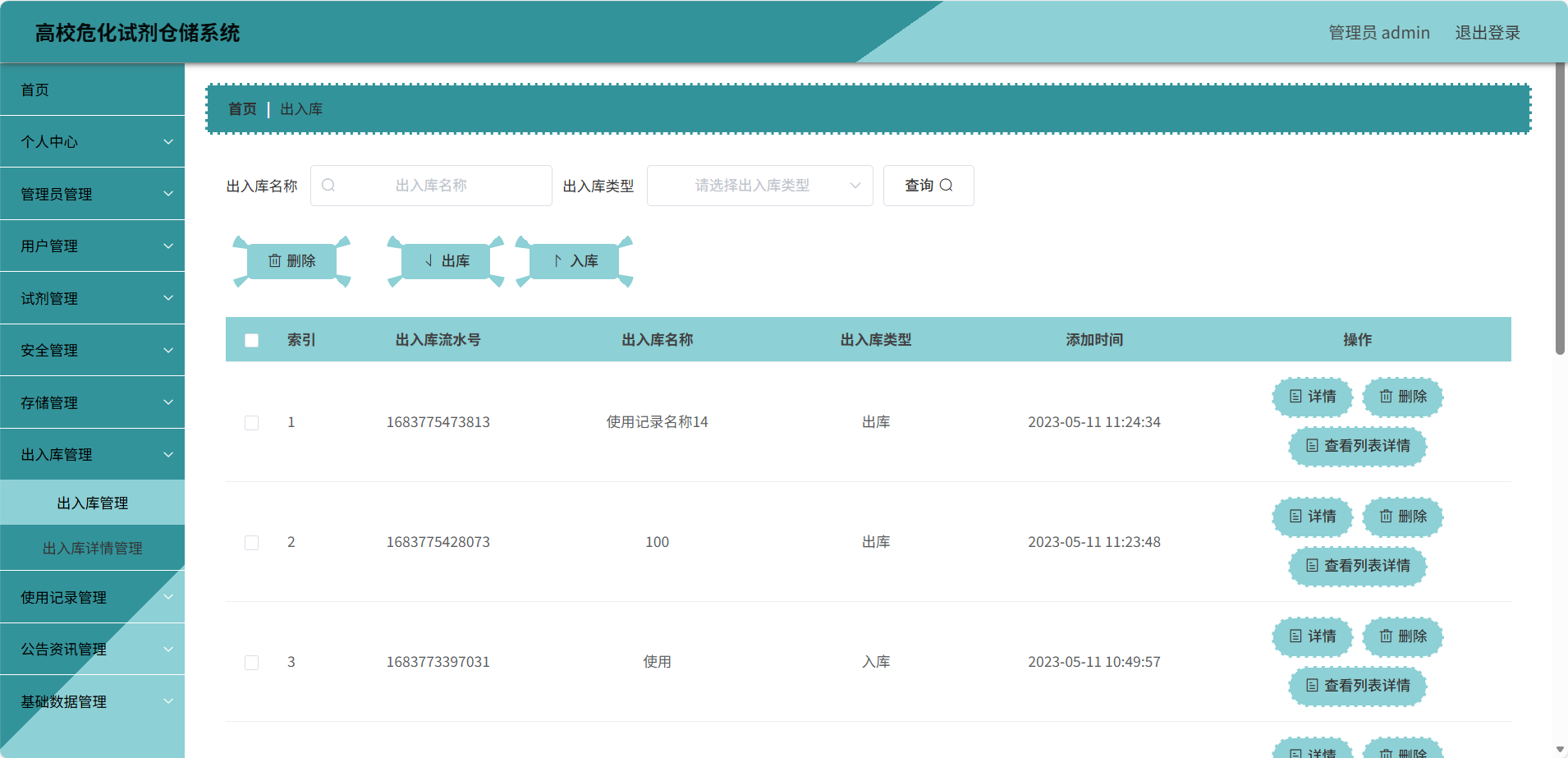Select the 出入库详情管理 submenu item

pos(92,549)
